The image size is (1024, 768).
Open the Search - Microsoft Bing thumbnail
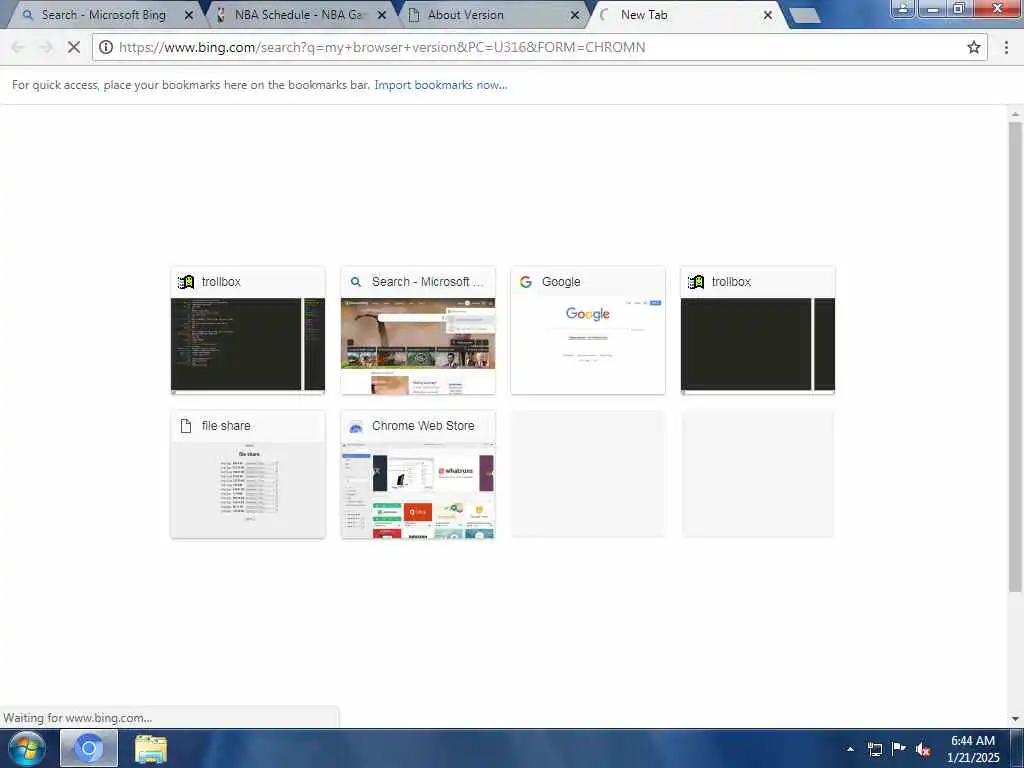pos(418,330)
